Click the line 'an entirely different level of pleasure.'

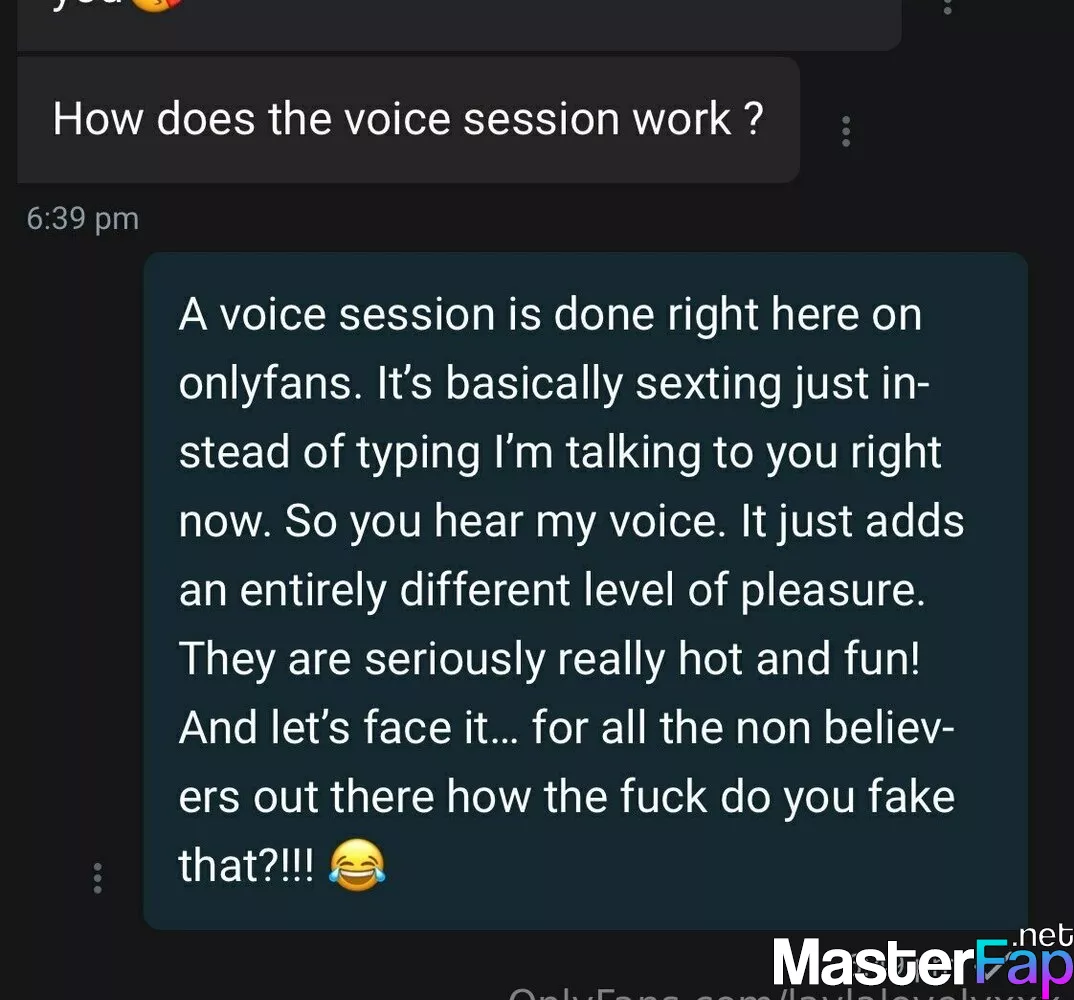[552, 590]
